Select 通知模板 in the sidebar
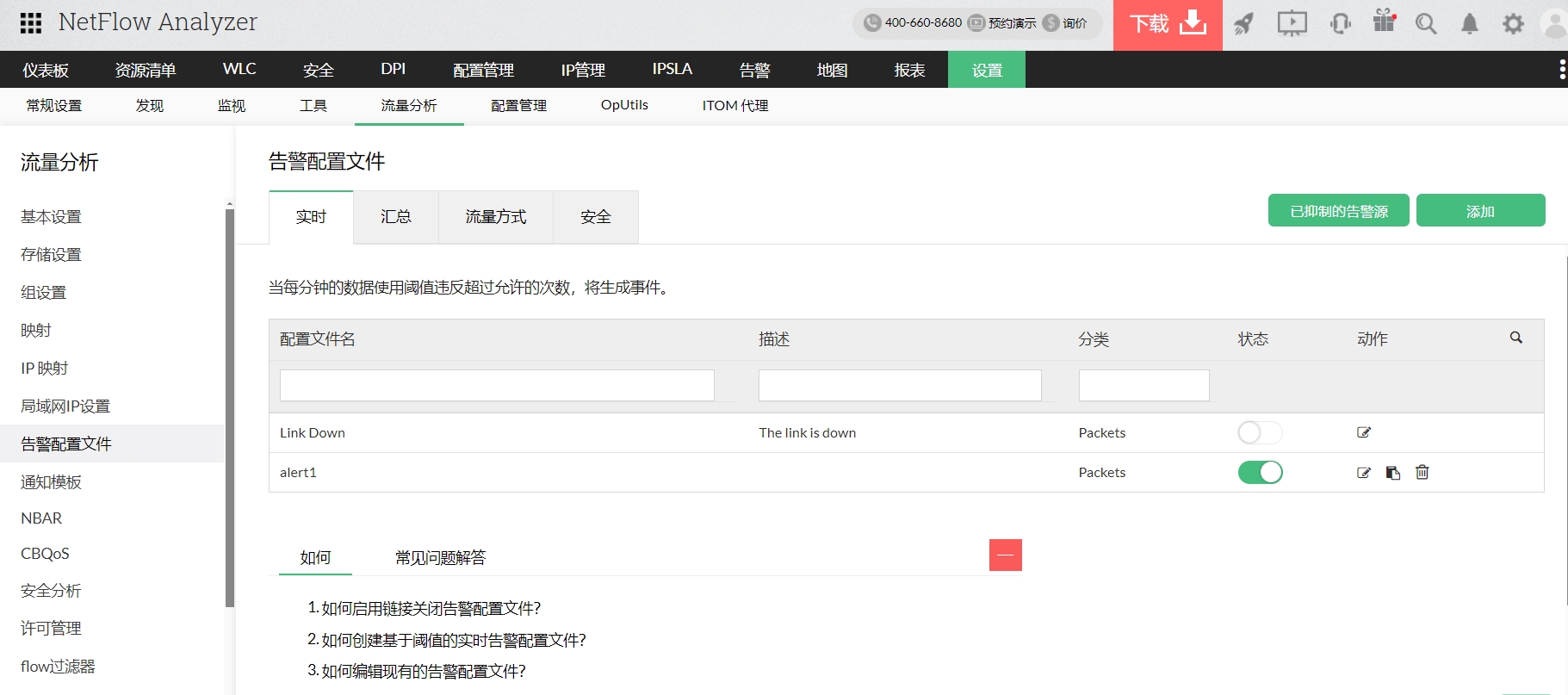The height and width of the screenshot is (695, 1568). (x=52, y=482)
